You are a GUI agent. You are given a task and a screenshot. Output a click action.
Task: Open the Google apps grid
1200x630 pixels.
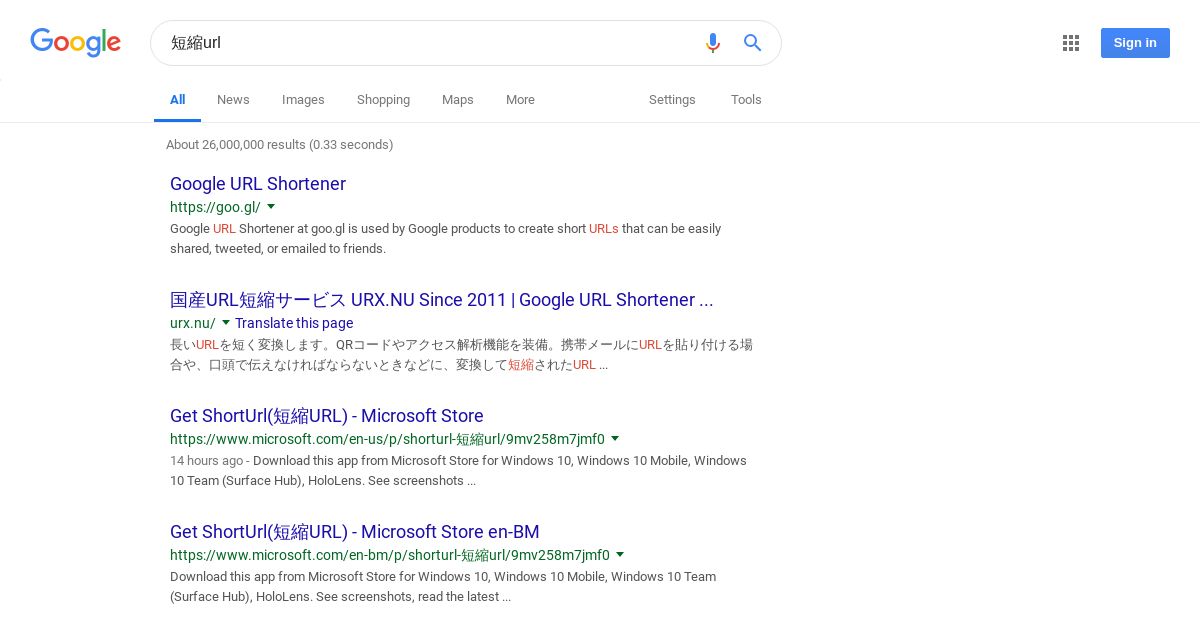pyautogui.click(x=1071, y=43)
